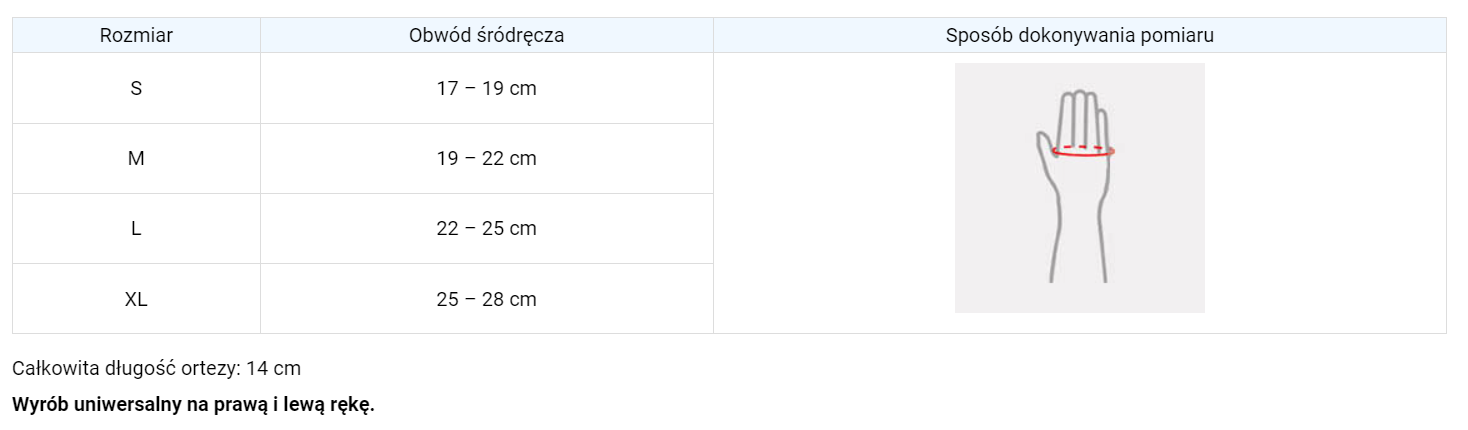Click the Sposób dokonywania pomiaru header
1468x430 pixels.
pyautogui.click(x=1079, y=36)
